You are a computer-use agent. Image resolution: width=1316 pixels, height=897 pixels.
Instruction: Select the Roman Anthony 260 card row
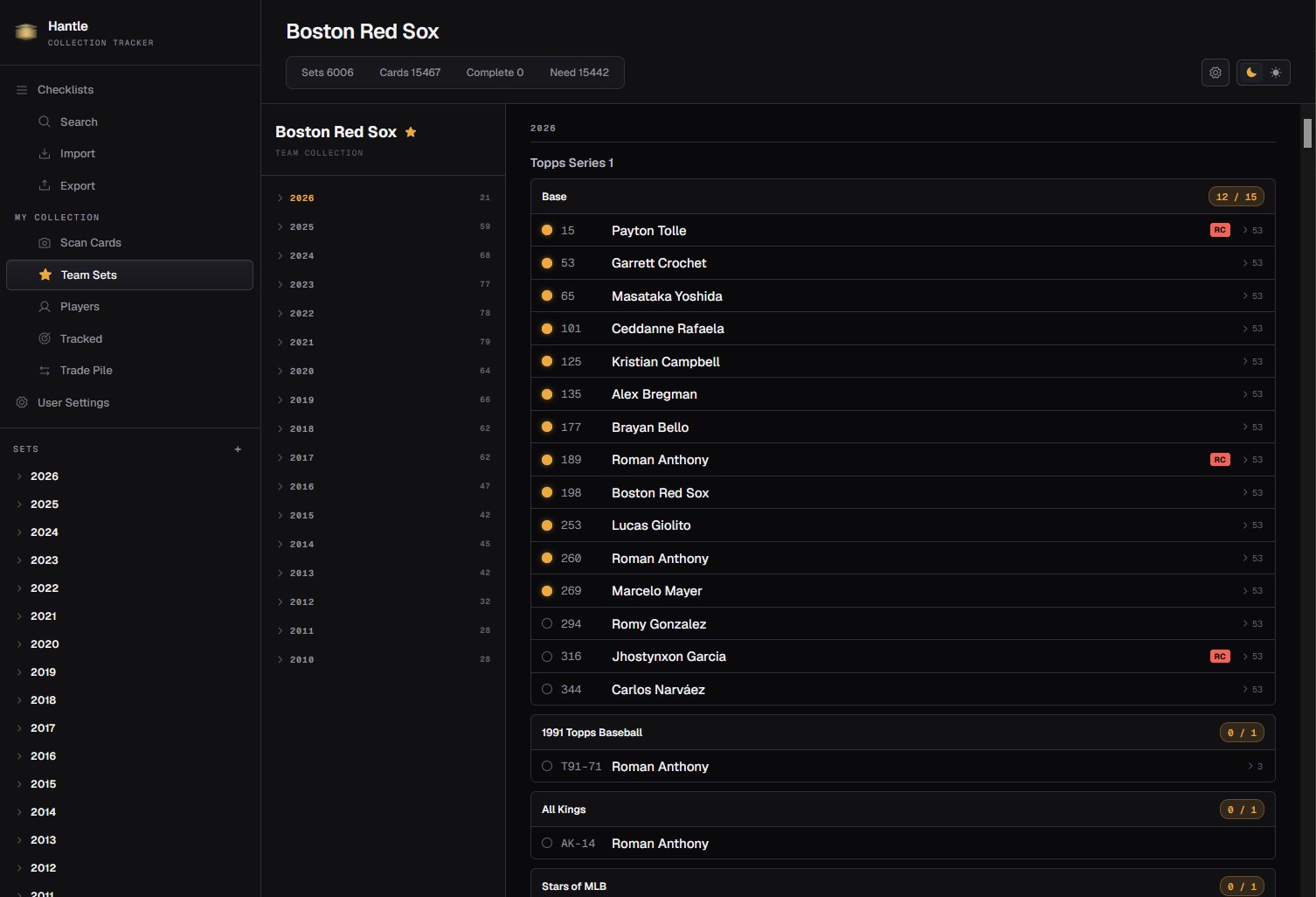[903, 558]
